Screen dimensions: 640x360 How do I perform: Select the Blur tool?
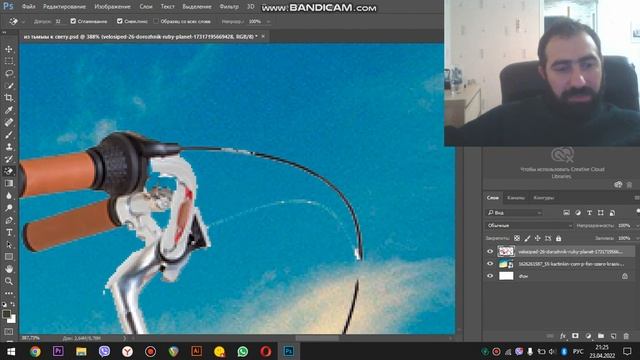point(9,196)
